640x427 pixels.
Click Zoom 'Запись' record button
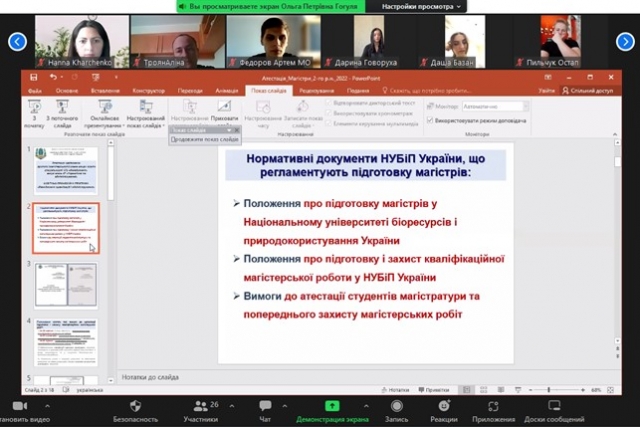pyautogui.click(x=396, y=411)
